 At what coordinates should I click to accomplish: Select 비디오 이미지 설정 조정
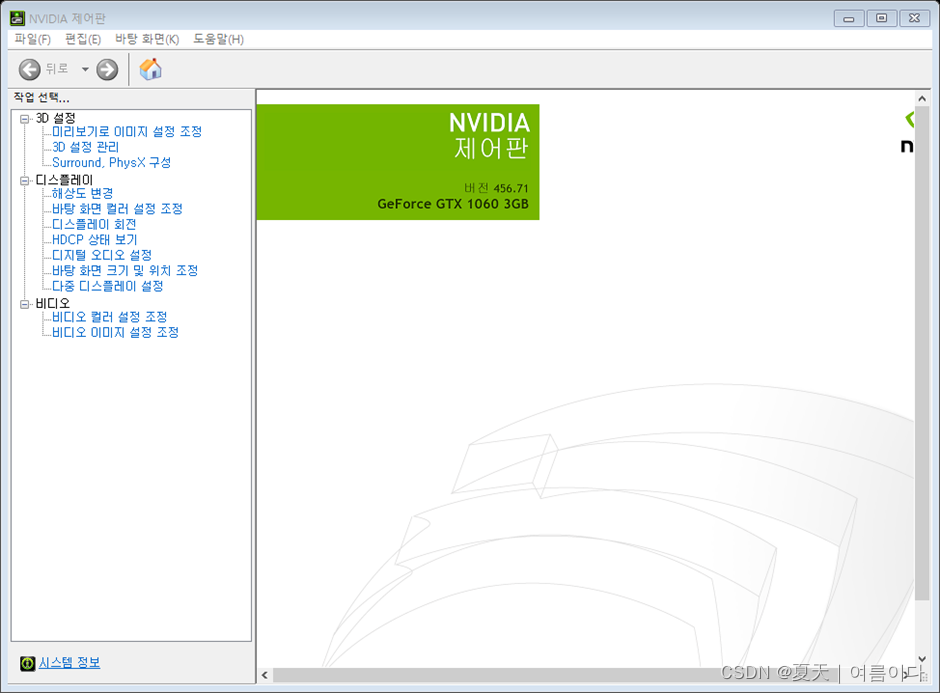pyautogui.click(x=116, y=332)
